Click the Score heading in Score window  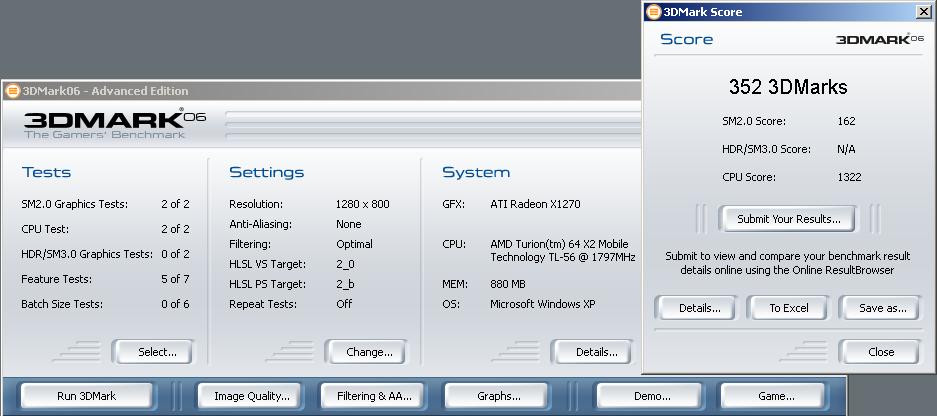pyautogui.click(x=687, y=39)
